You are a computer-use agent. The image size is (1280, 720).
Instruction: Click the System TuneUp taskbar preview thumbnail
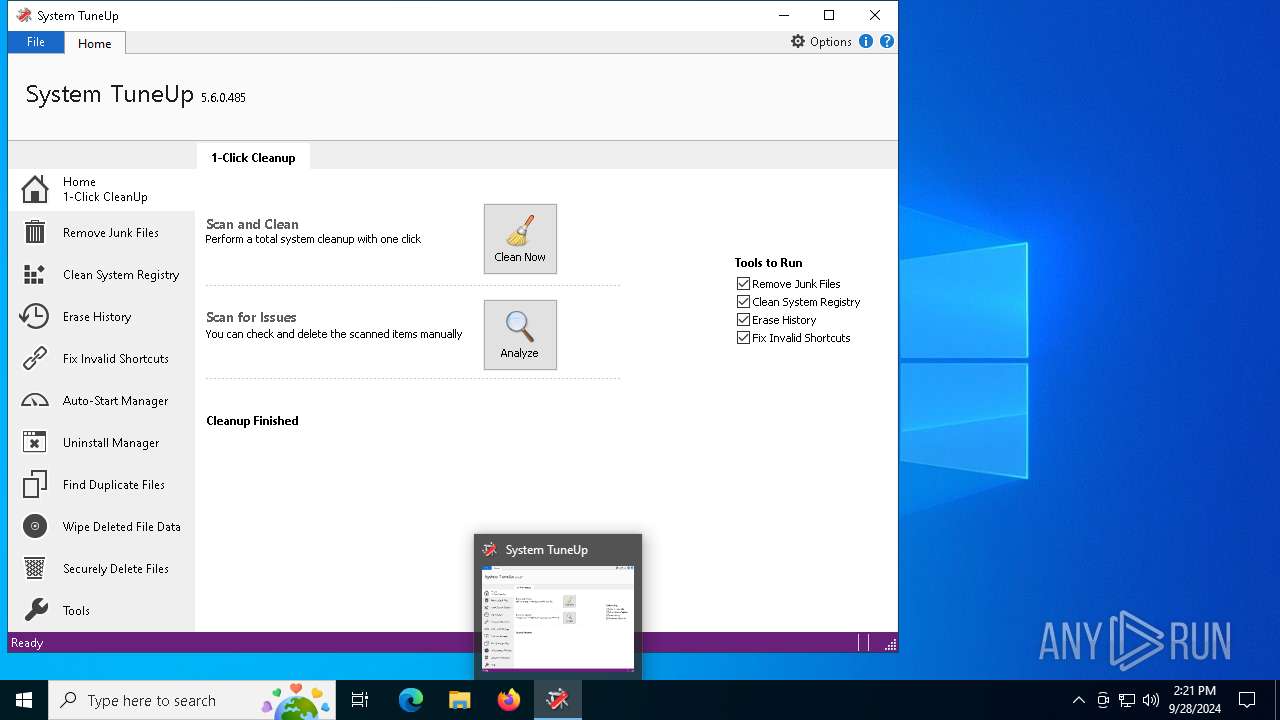pyautogui.click(x=558, y=618)
